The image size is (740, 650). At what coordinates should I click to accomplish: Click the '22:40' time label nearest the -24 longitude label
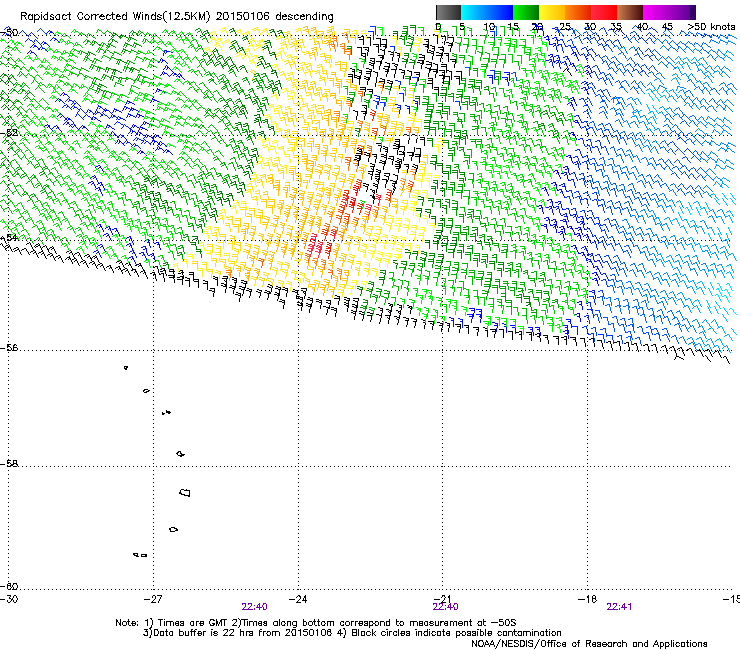(x=254, y=607)
